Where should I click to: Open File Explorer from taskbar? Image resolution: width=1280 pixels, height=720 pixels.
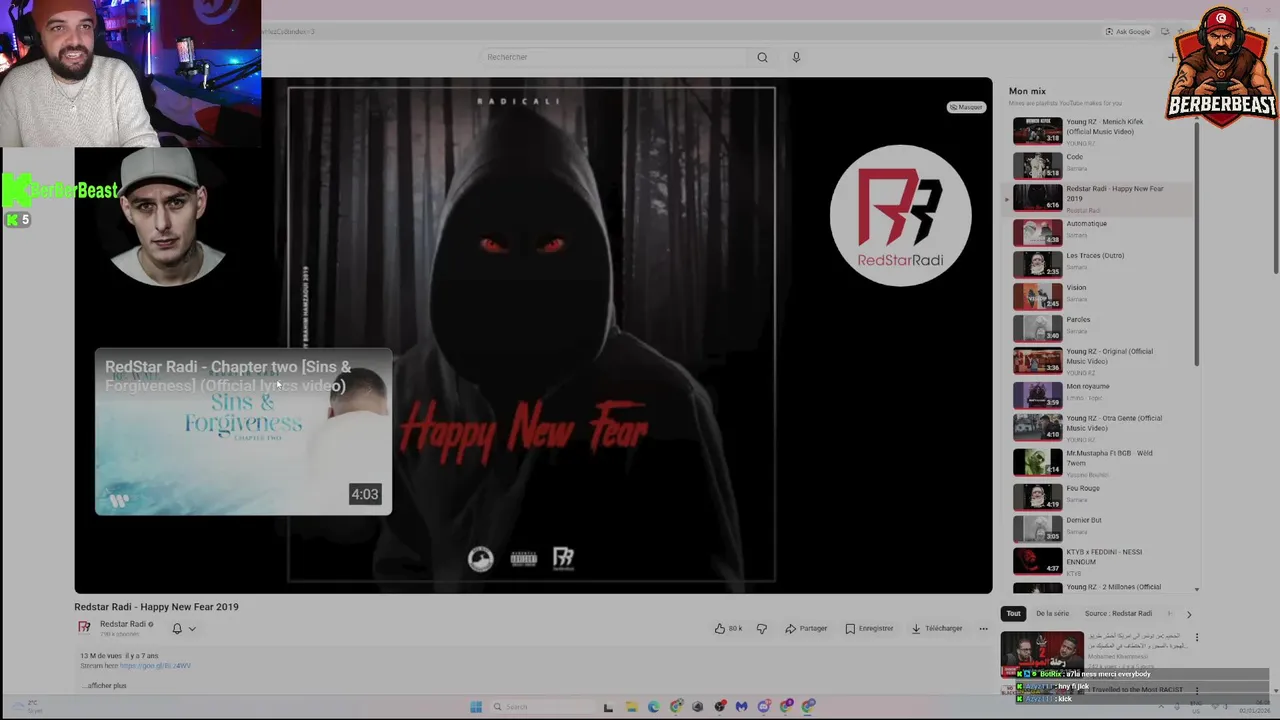pyautogui.click(x=631, y=707)
